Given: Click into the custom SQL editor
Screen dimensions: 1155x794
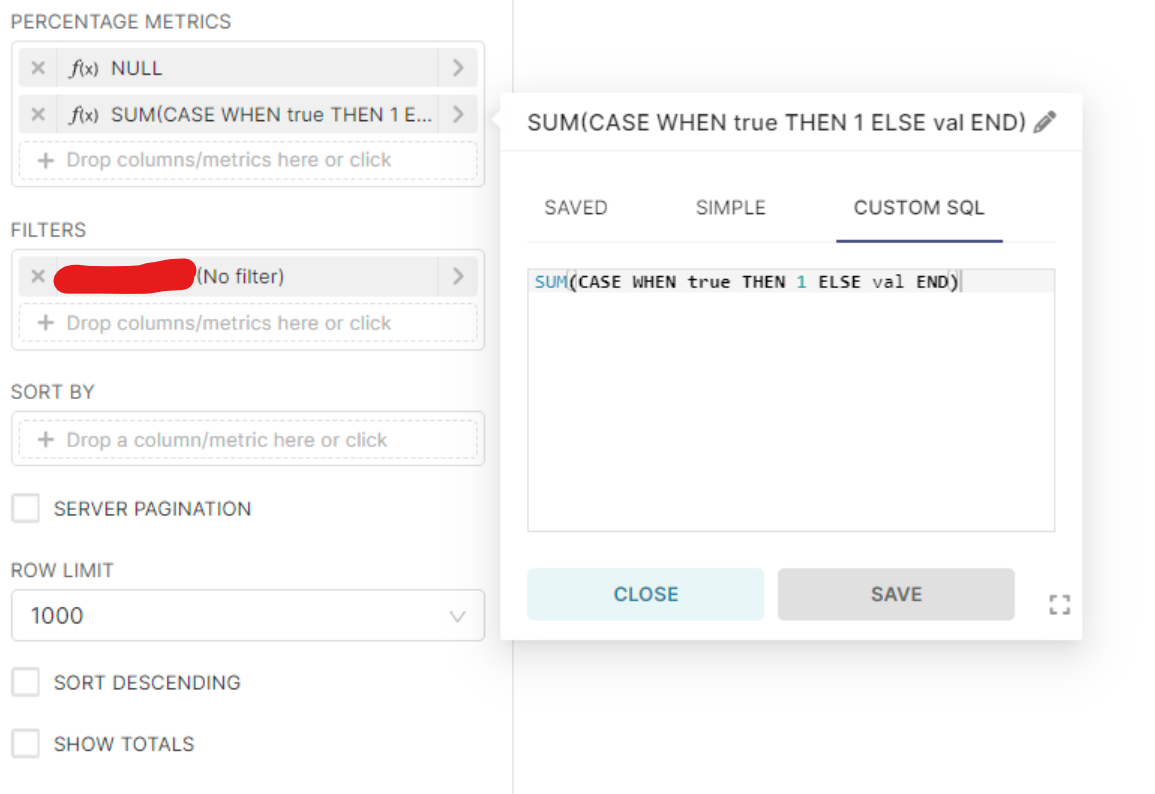Looking at the screenshot, I should (x=791, y=400).
